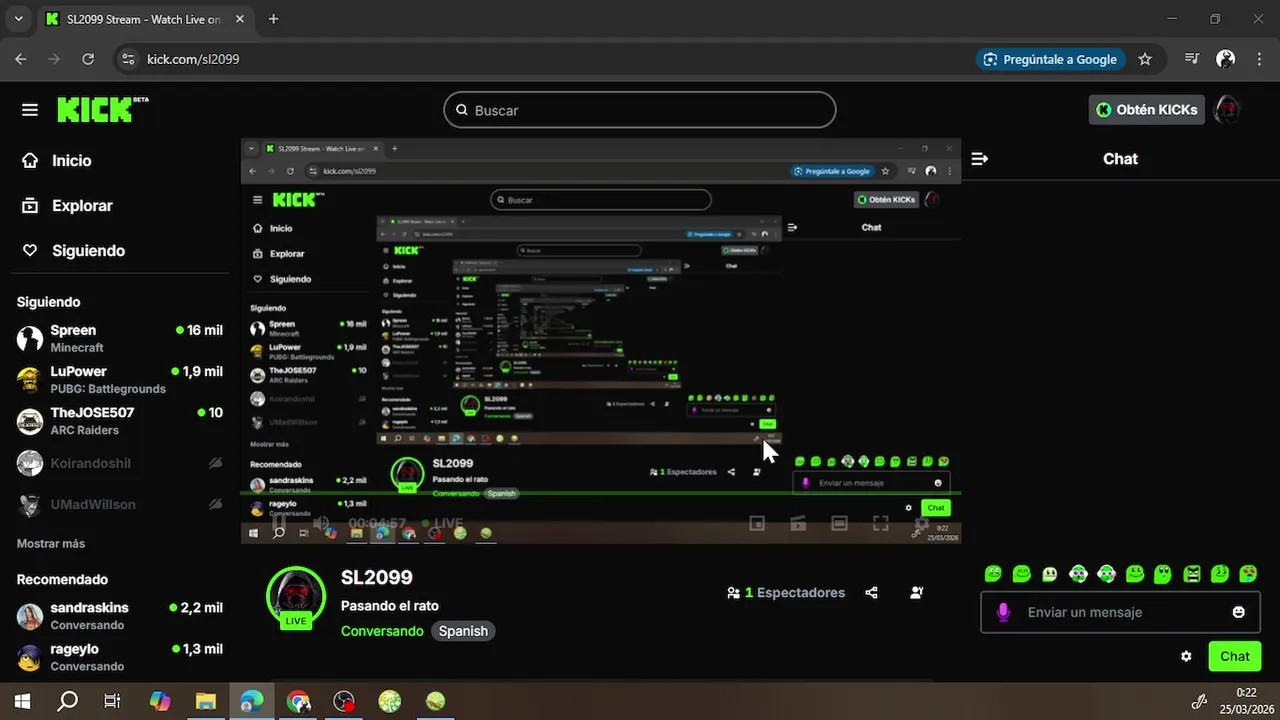Open a new browser tab
1280x720 pixels.
[x=274, y=19]
